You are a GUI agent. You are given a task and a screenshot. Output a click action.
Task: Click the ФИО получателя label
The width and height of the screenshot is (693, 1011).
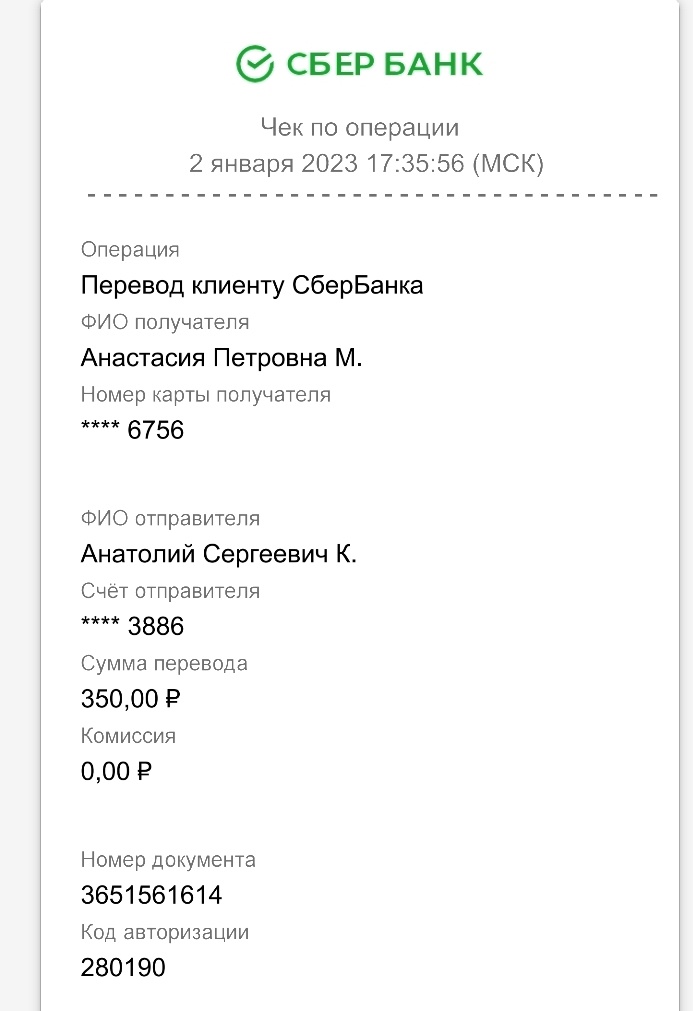(165, 322)
